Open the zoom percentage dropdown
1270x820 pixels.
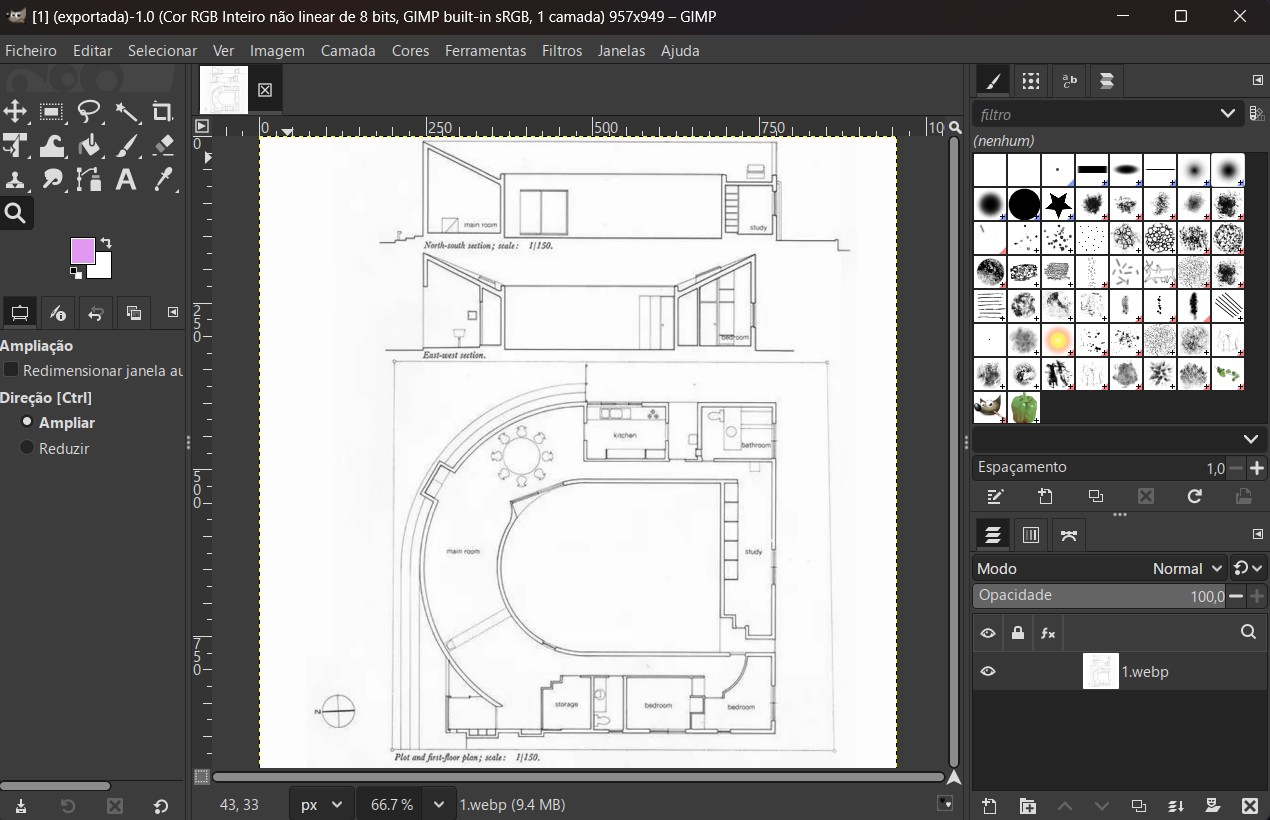click(438, 804)
